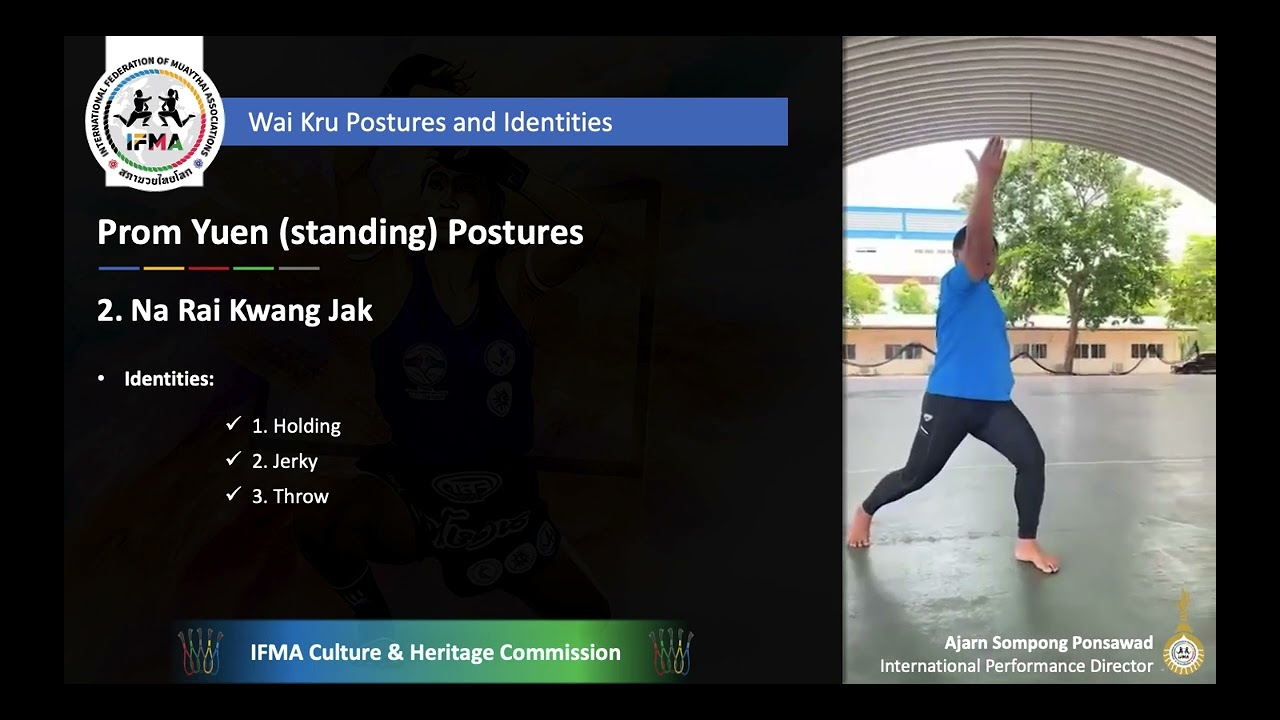The height and width of the screenshot is (720, 1280).
Task: Select the Wai Kru Postures and Identities banner
Action: coord(505,122)
